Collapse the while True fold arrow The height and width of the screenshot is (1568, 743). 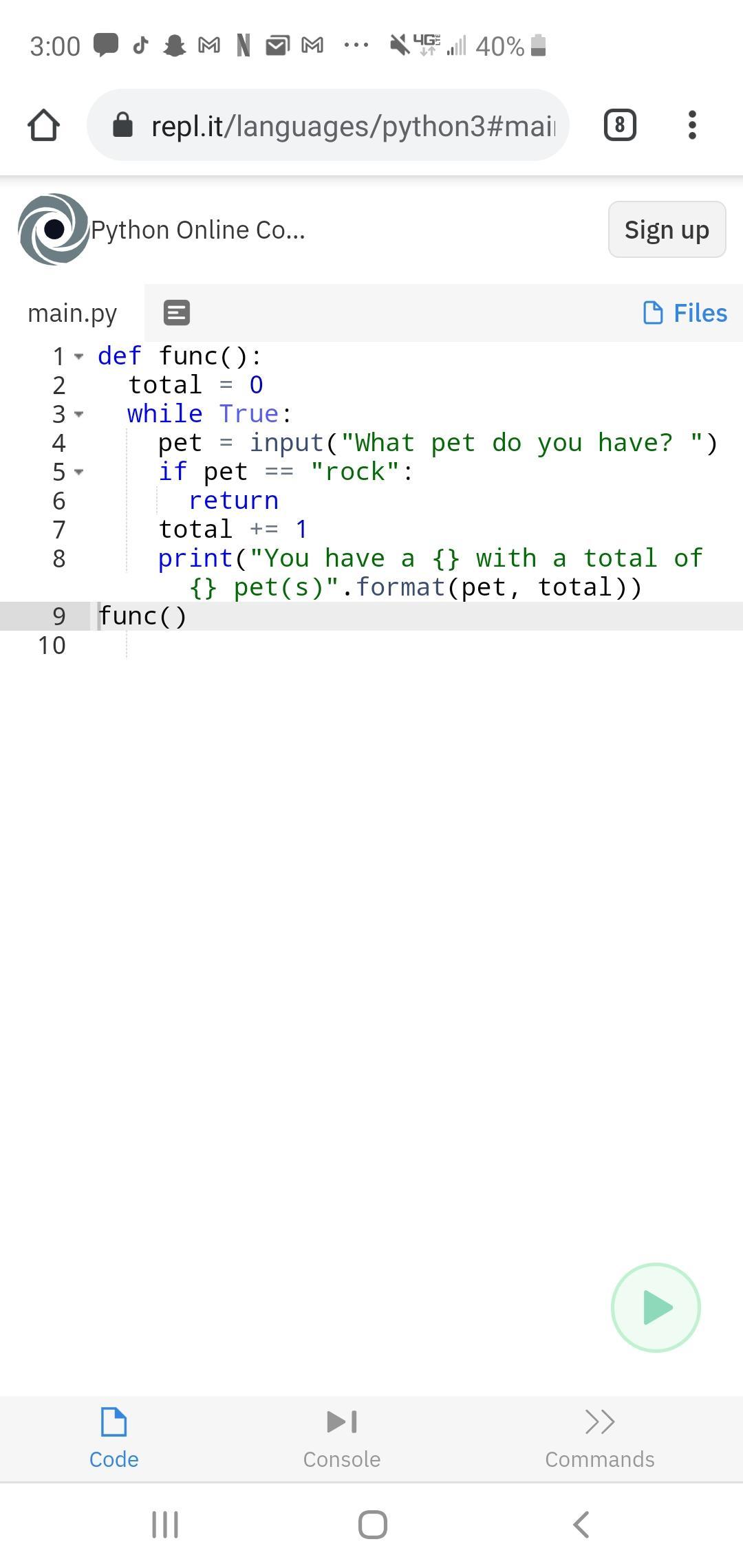tap(79, 414)
